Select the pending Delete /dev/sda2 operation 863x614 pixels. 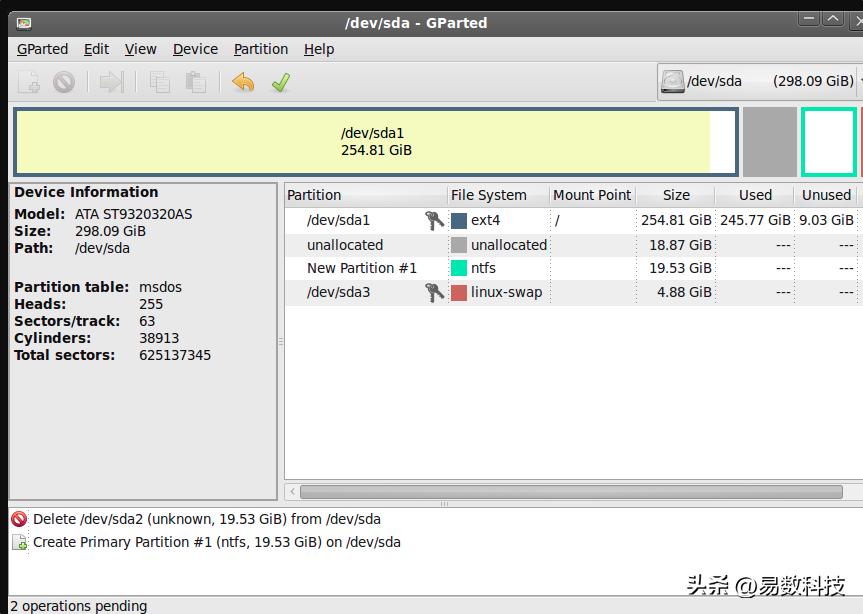206,519
